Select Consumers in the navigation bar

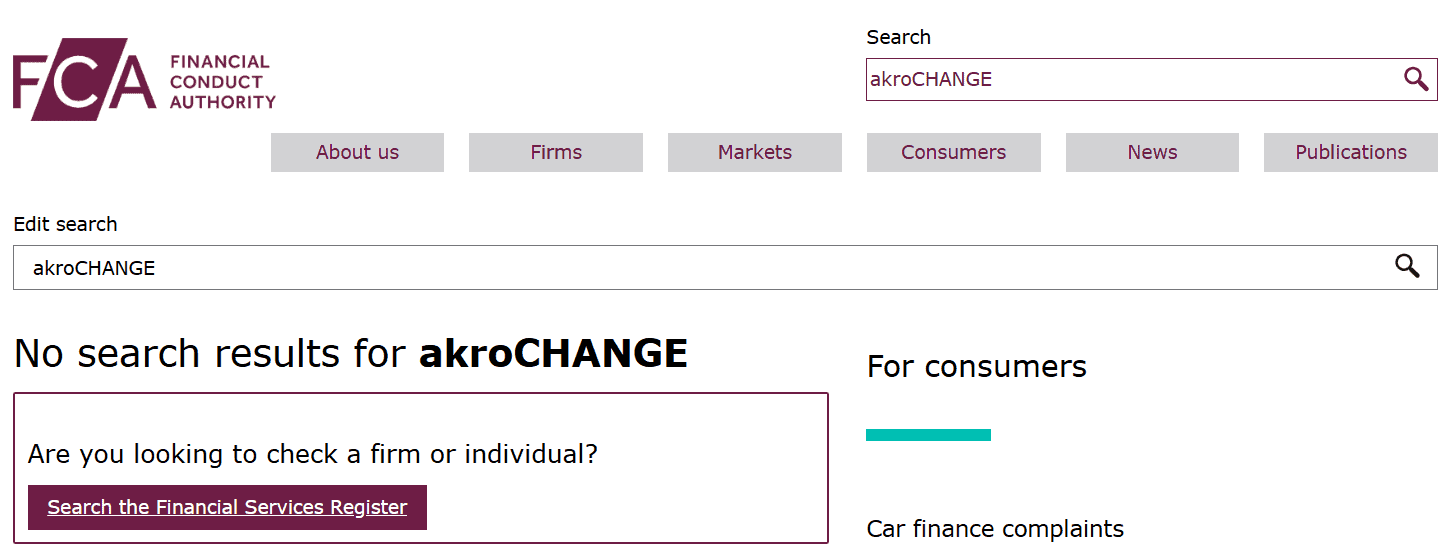tap(953, 152)
